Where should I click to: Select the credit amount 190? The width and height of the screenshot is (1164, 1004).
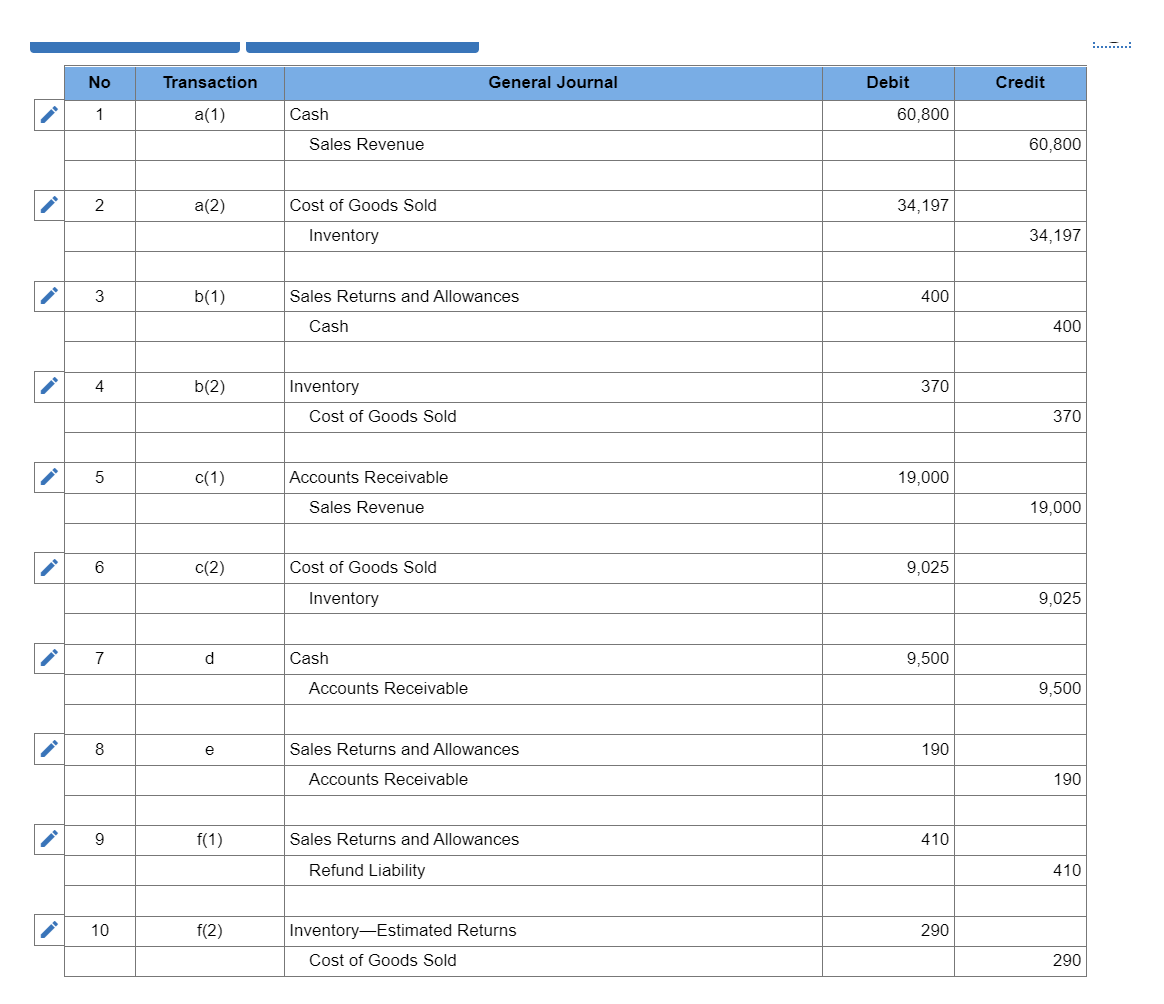coord(1067,780)
